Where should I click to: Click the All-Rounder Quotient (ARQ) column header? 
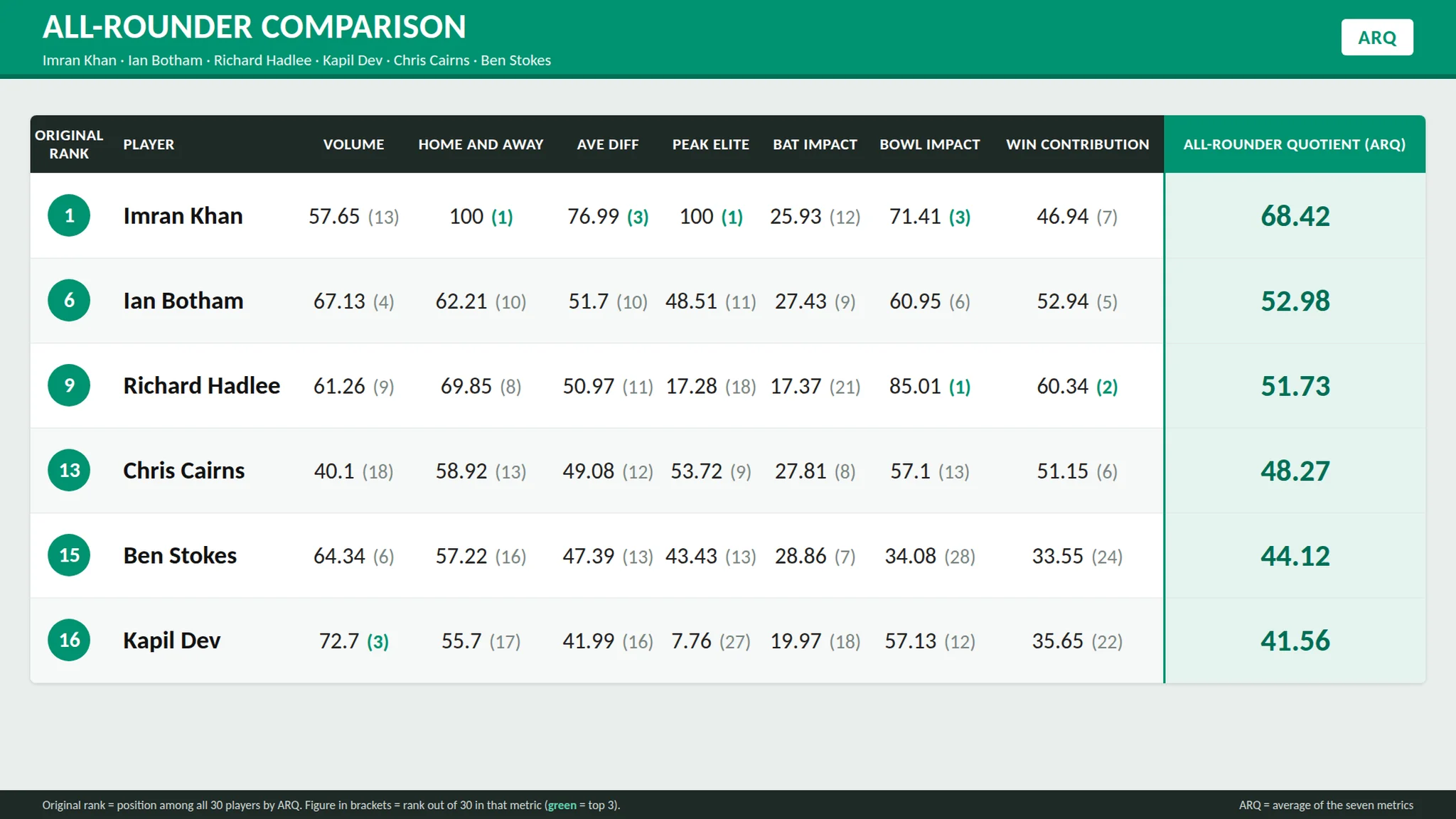pos(1295,144)
